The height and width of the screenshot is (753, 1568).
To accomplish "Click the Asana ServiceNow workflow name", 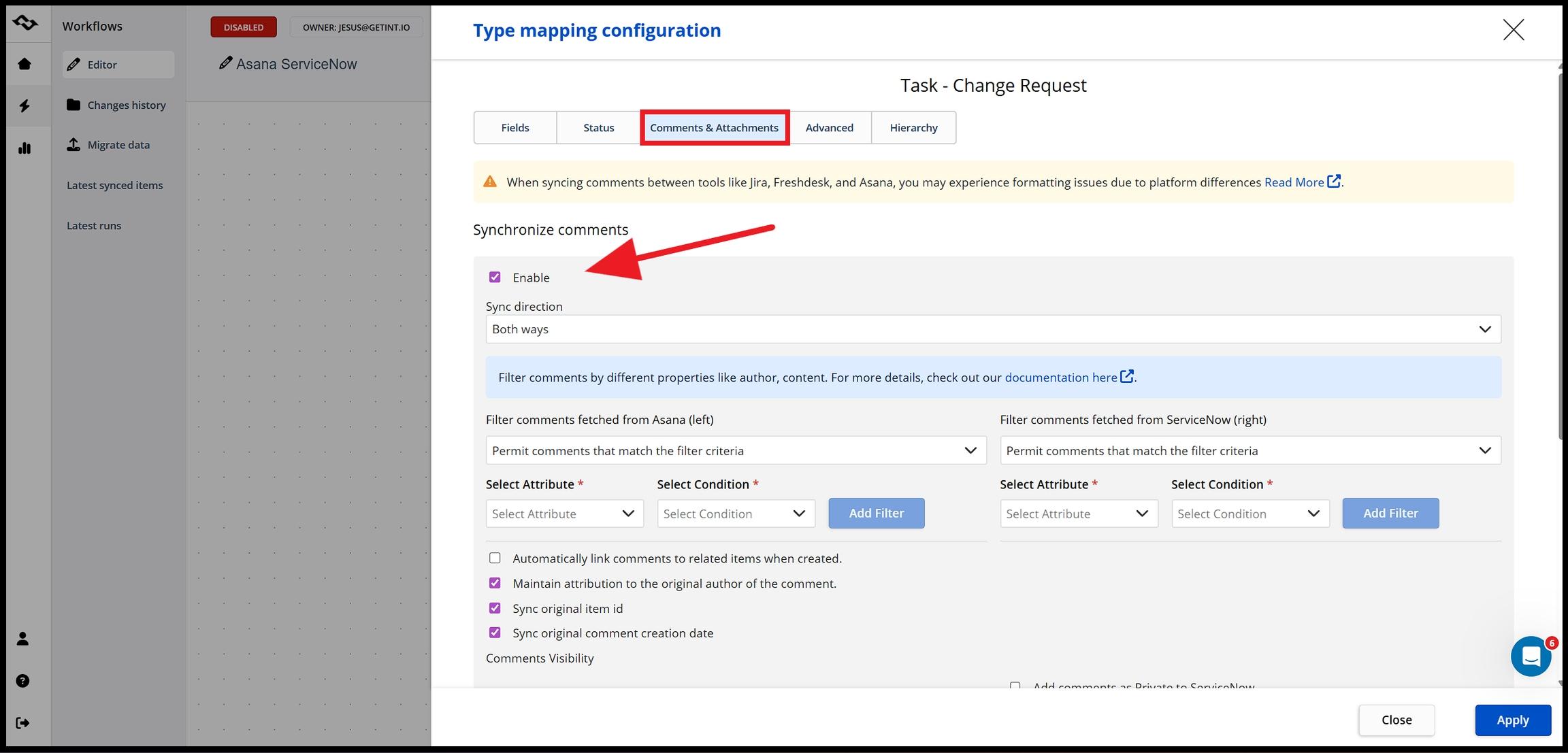I will click(x=297, y=64).
